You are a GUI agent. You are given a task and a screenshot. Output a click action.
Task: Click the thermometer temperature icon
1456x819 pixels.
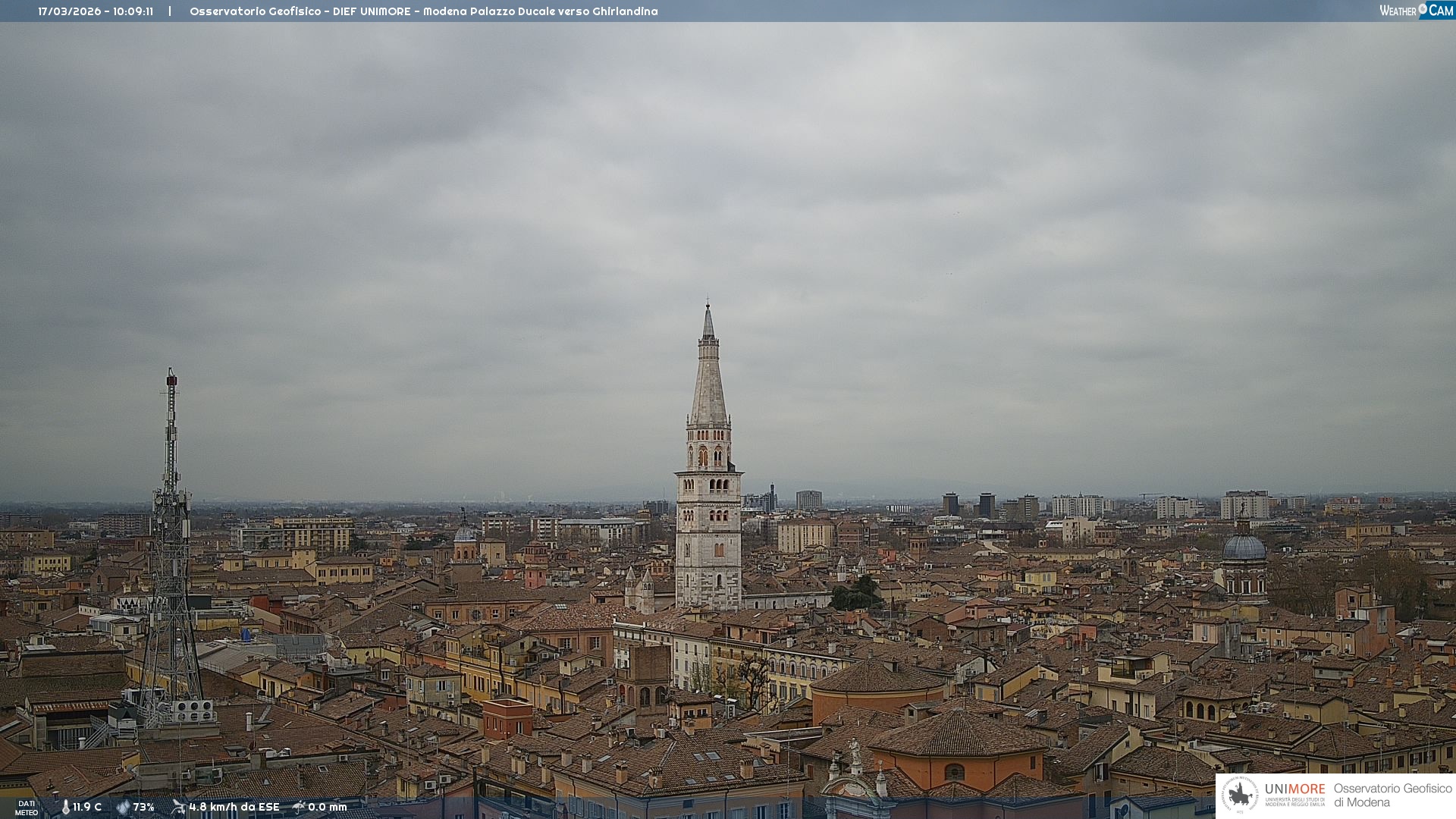tap(65, 807)
